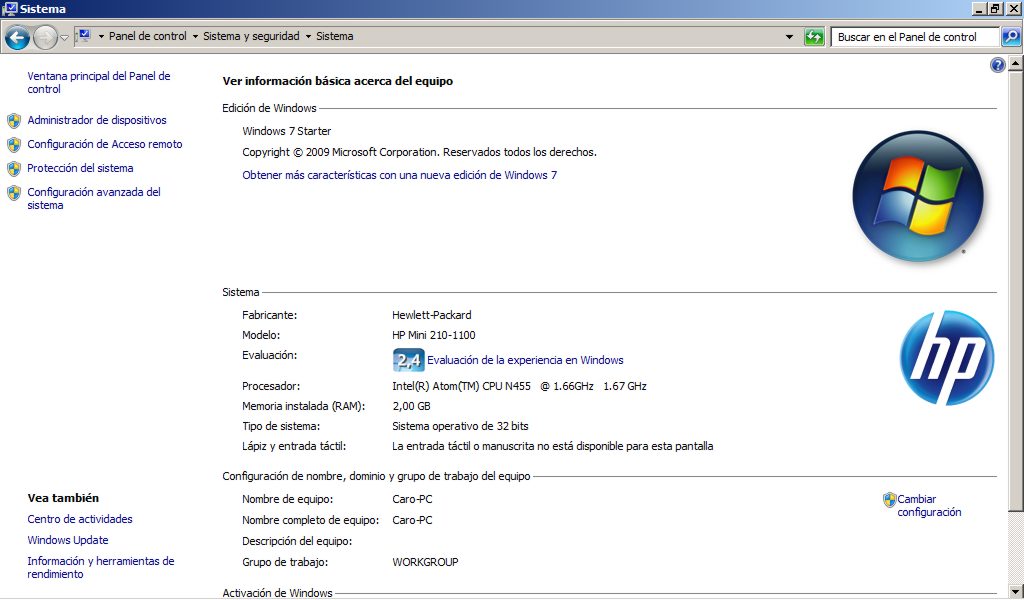
Task: Open Configuración avanzada del sistema link
Action: click(94, 198)
